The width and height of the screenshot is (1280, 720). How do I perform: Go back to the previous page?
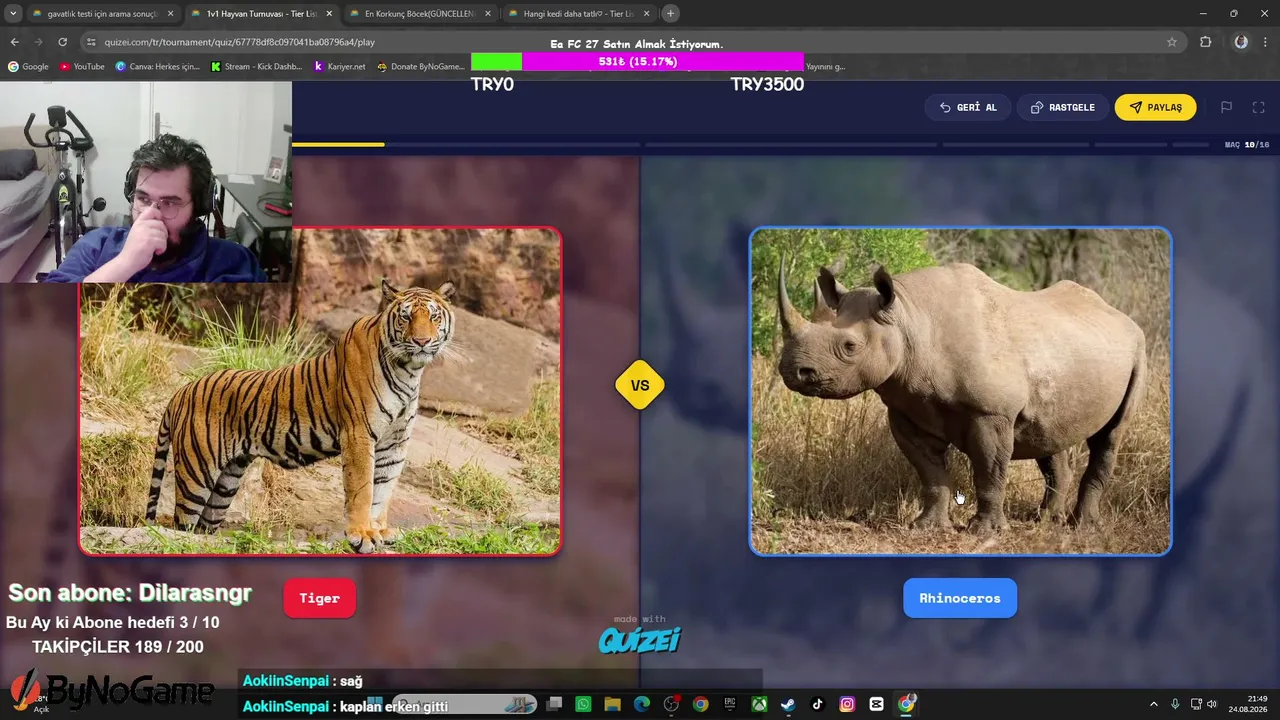point(14,42)
